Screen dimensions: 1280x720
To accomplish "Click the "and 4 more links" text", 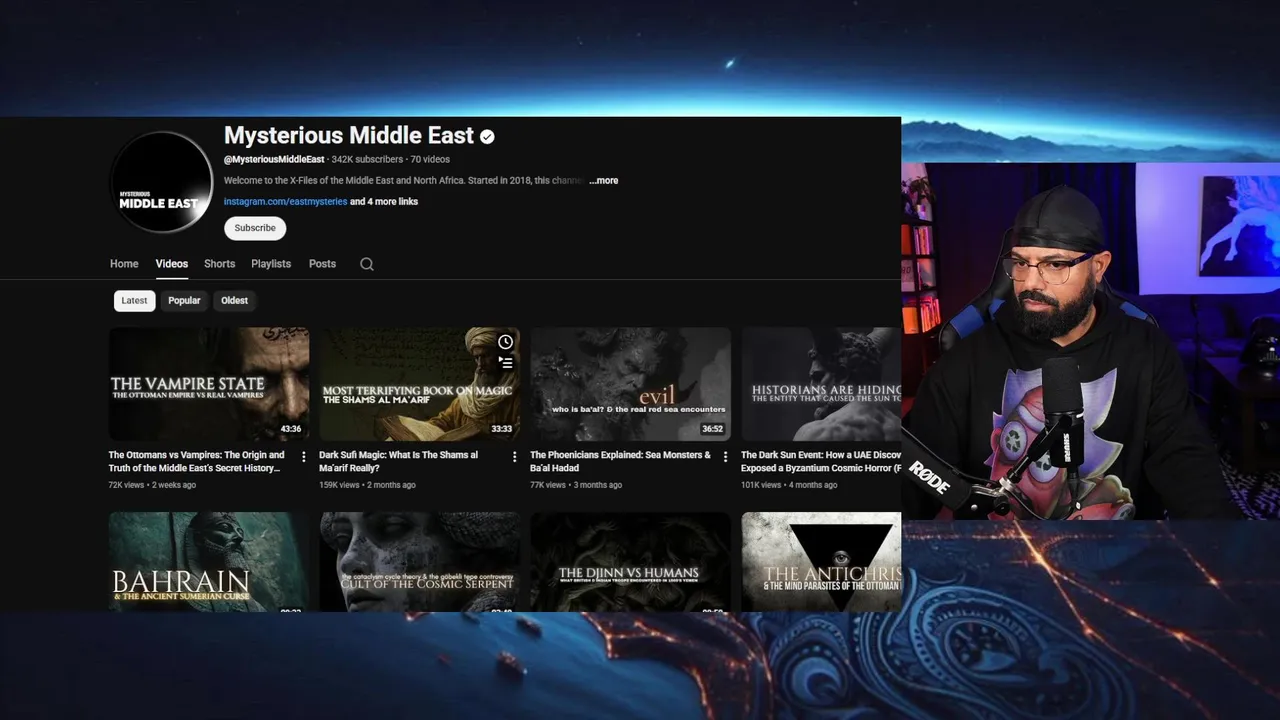I will (384, 202).
